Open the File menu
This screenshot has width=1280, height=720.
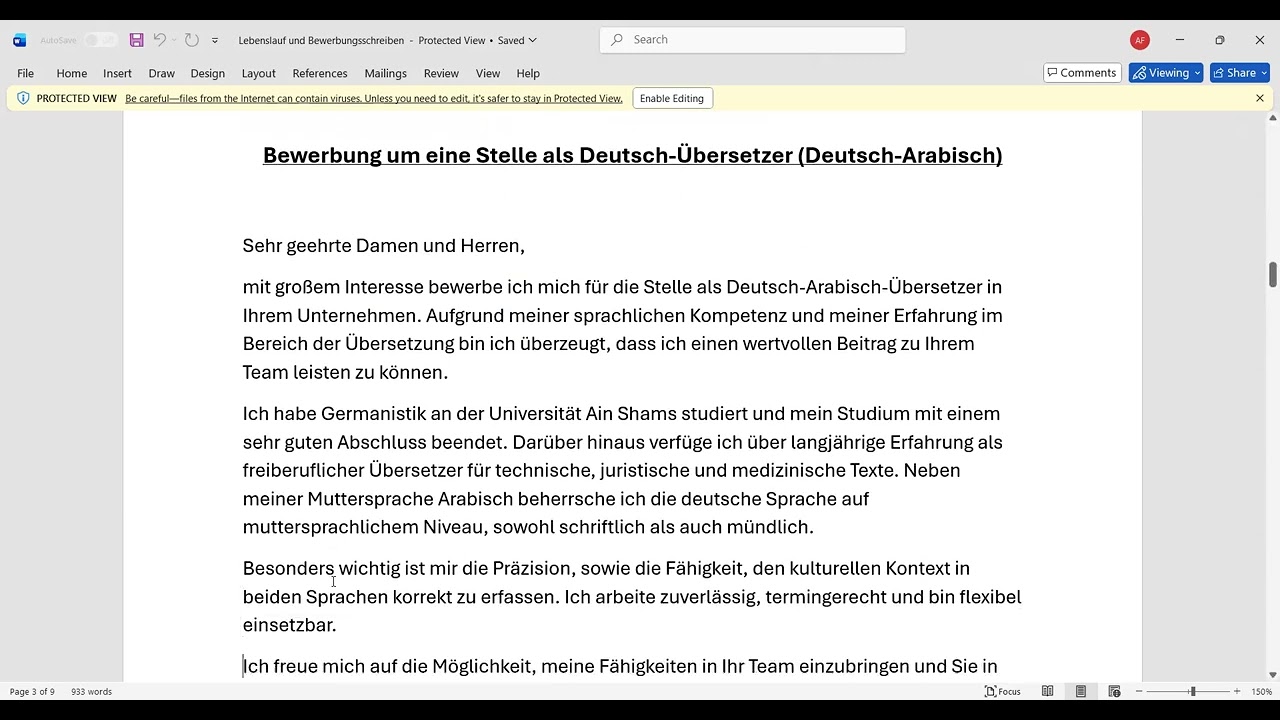[26, 73]
